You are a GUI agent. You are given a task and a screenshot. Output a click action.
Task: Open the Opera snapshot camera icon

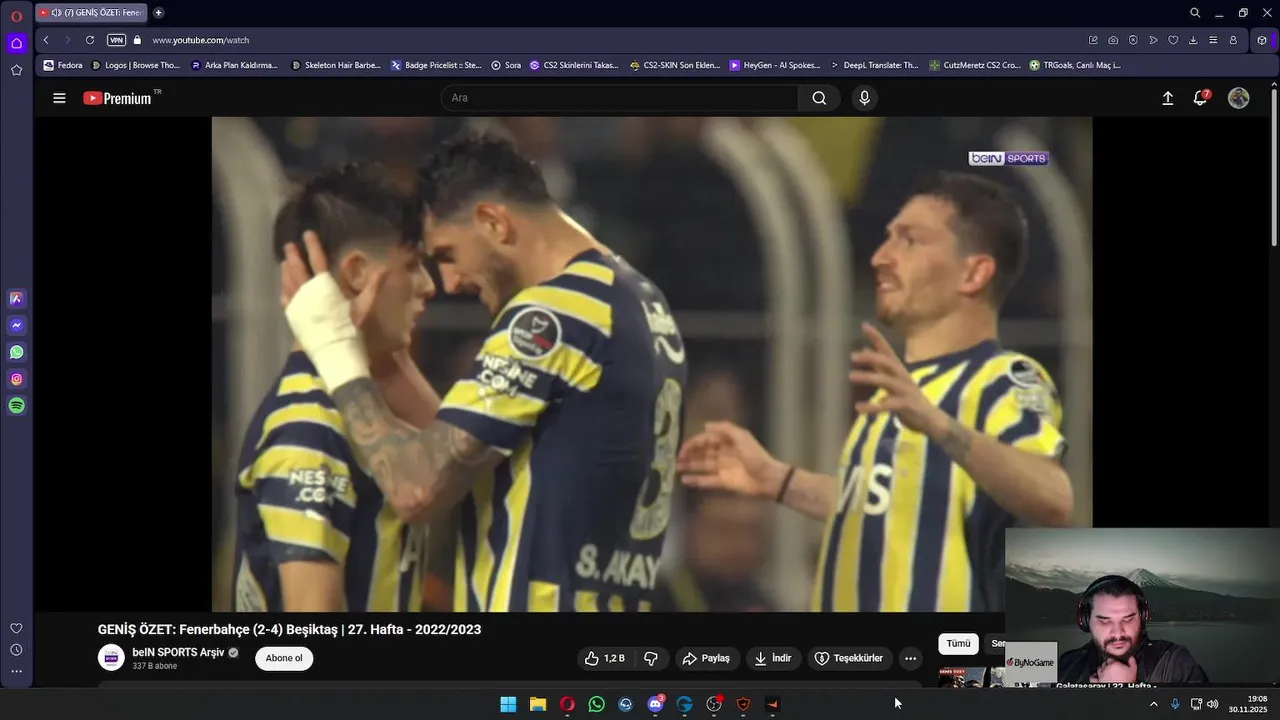click(x=1113, y=40)
